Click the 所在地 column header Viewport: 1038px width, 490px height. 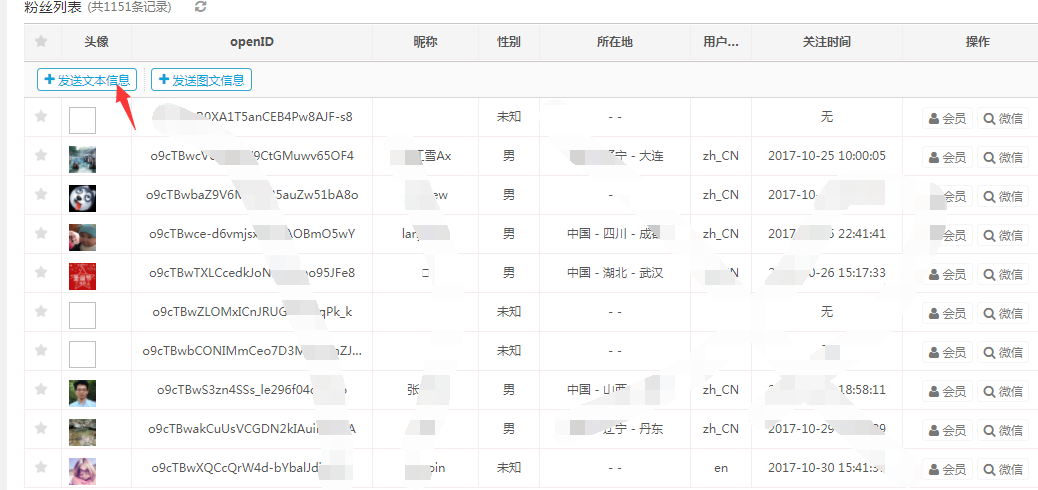(x=614, y=42)
